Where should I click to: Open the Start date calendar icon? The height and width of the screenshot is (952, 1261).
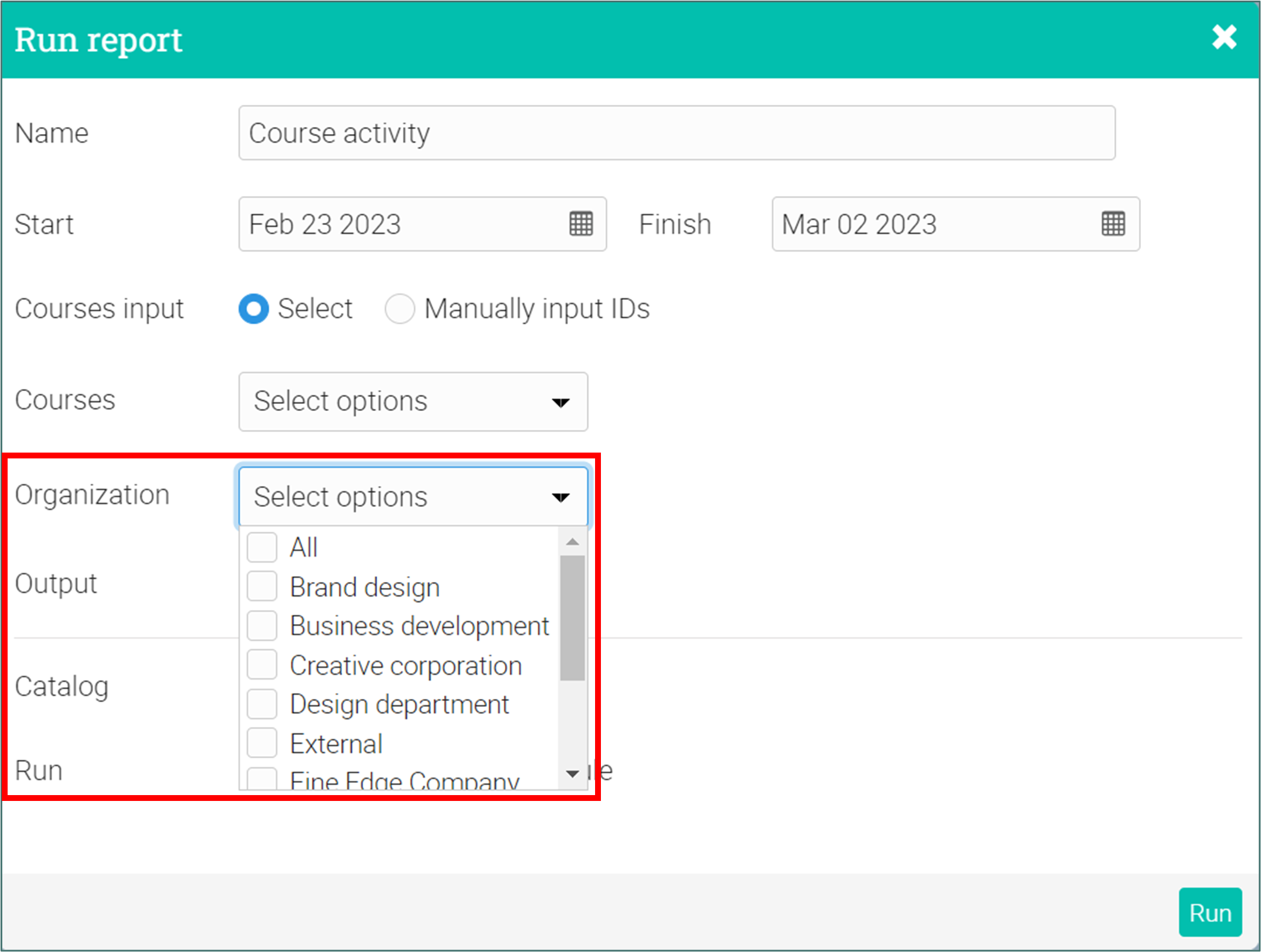pyautogui.click(x=581, y=224)
